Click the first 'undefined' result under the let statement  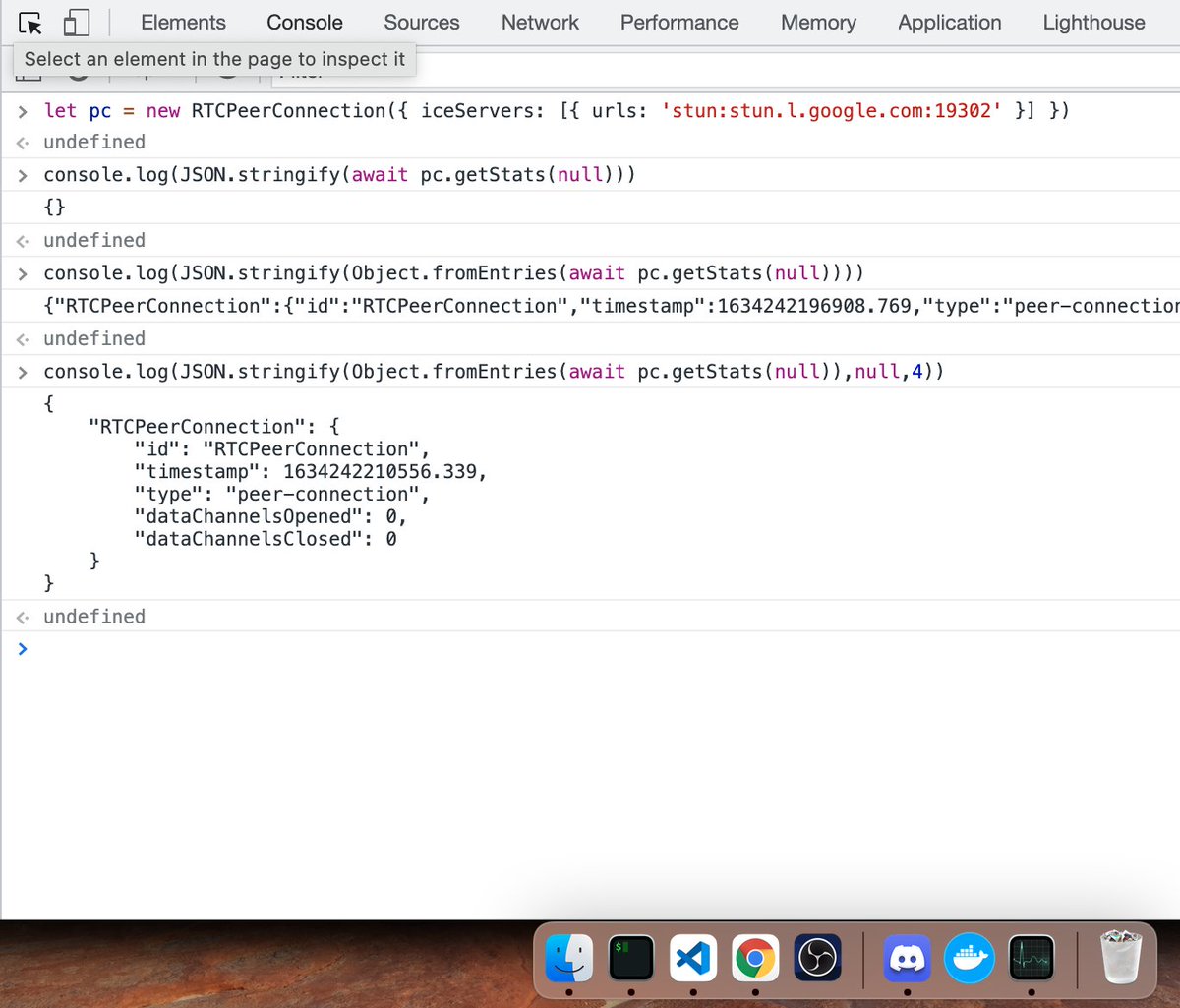[x=94, y=142]
